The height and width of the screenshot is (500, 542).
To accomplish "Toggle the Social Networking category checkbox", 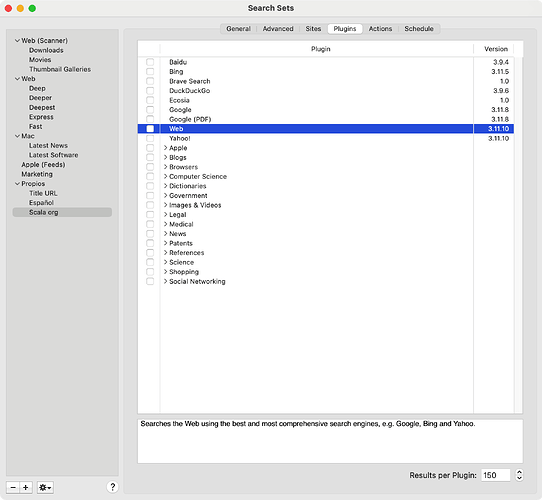I will 150,281.
